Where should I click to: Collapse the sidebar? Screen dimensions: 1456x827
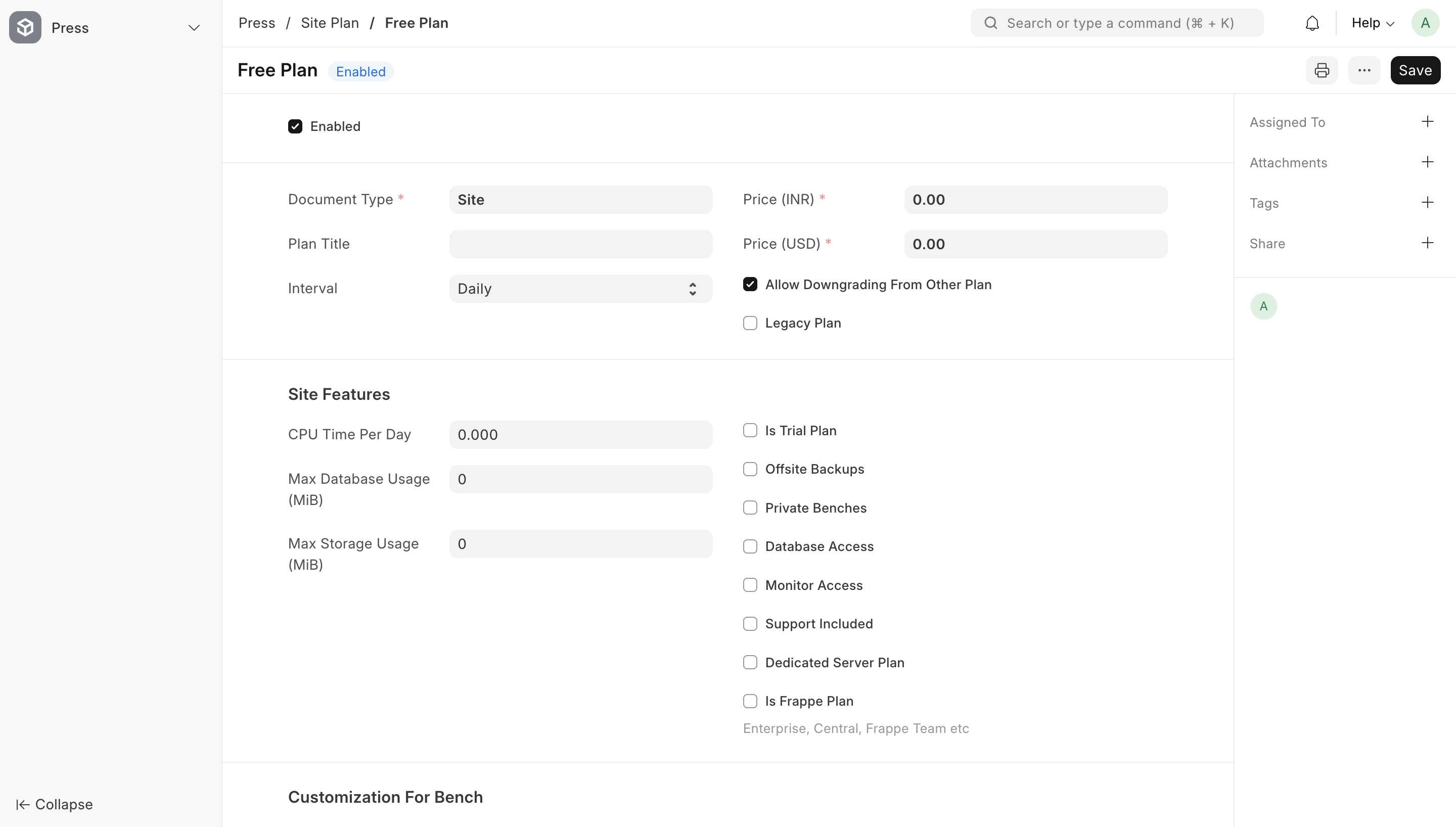(55, 804)
